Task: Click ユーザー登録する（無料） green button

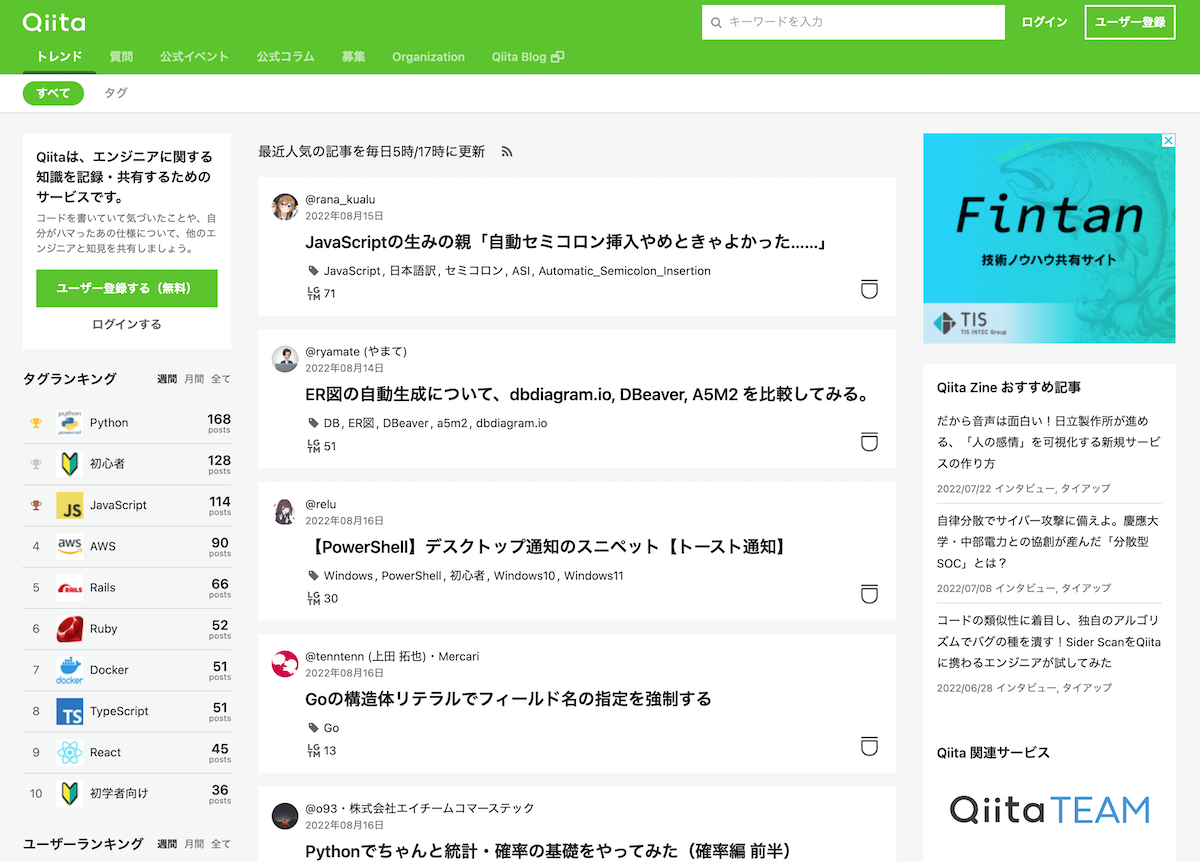Action: pos(127,288)
